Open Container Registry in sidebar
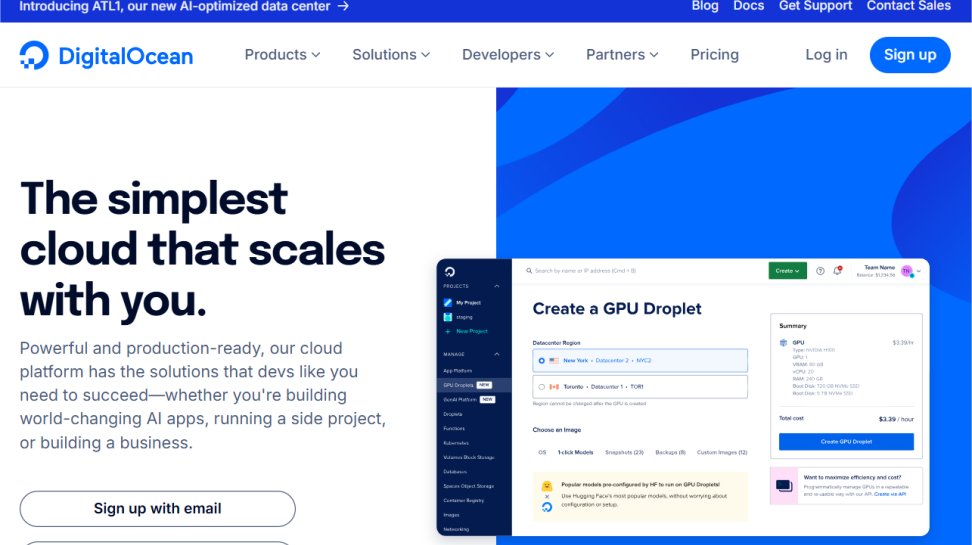This screenshot has height=545, width=972. (463, 500)
